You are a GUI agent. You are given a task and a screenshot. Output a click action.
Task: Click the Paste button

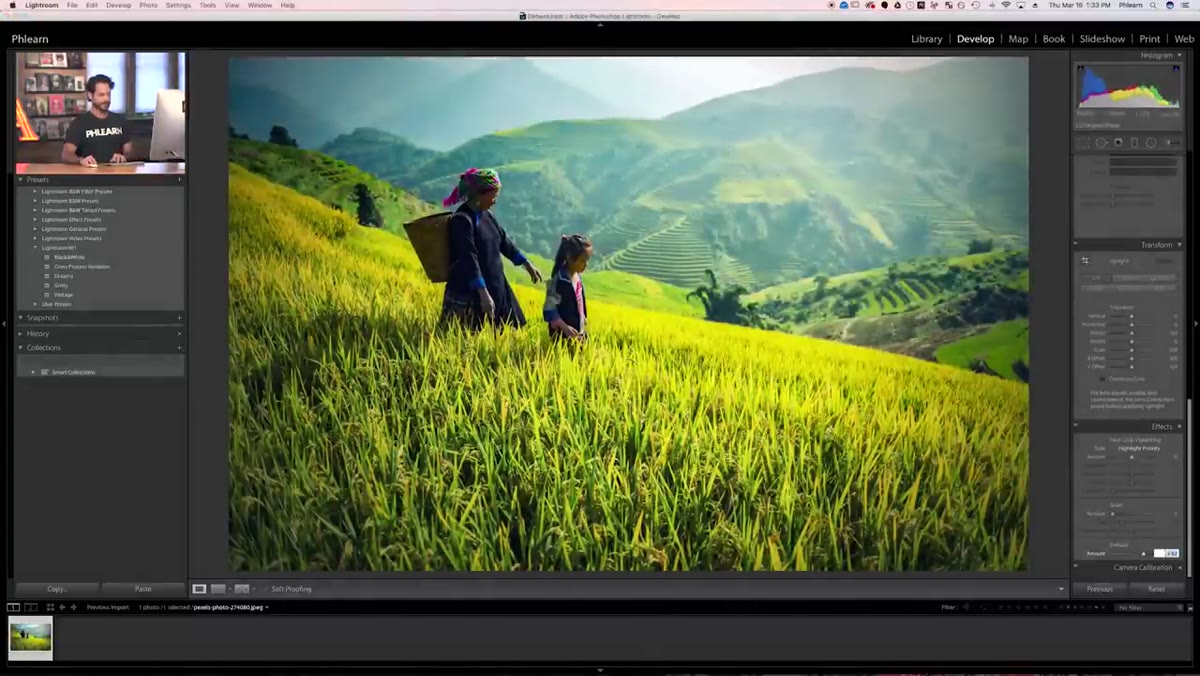(x=143, y=589)
